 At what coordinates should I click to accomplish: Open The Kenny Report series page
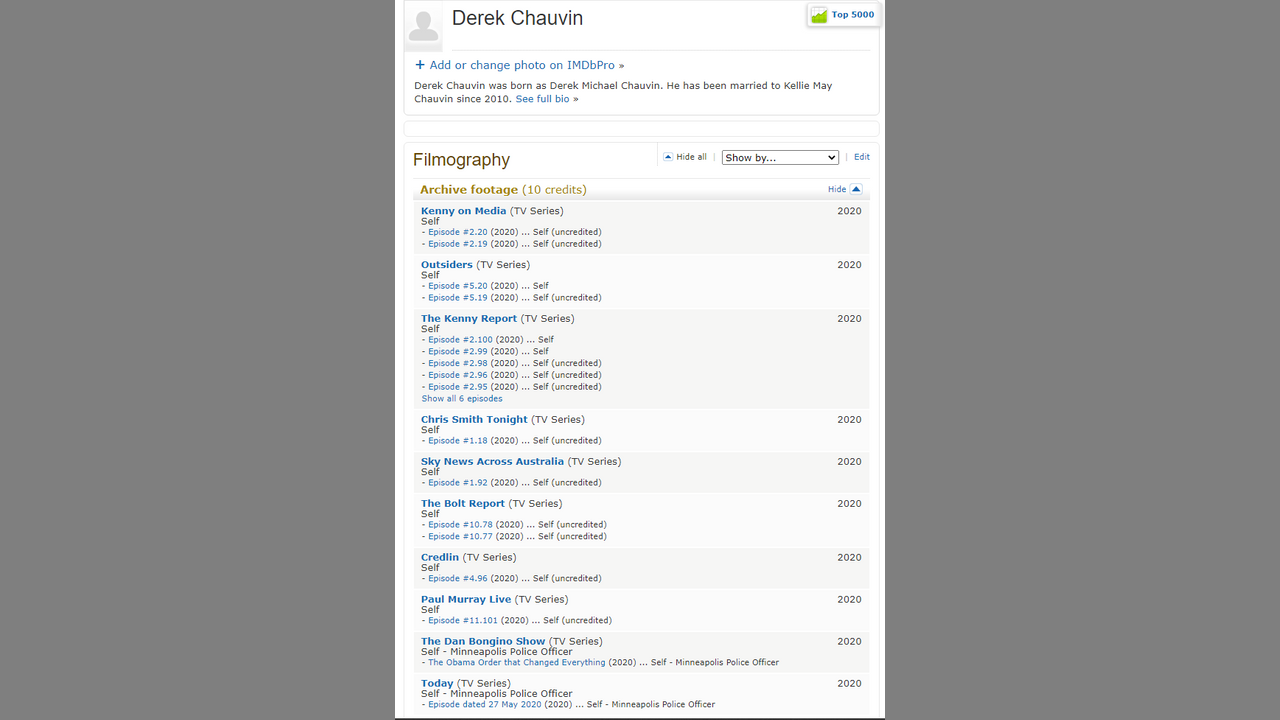[469, 319]
